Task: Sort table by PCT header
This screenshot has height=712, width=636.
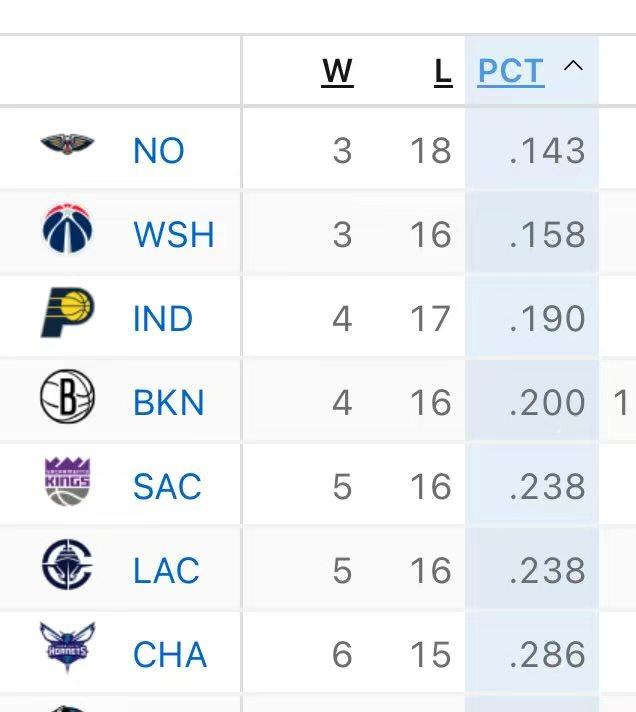Action: pos(510,72)
